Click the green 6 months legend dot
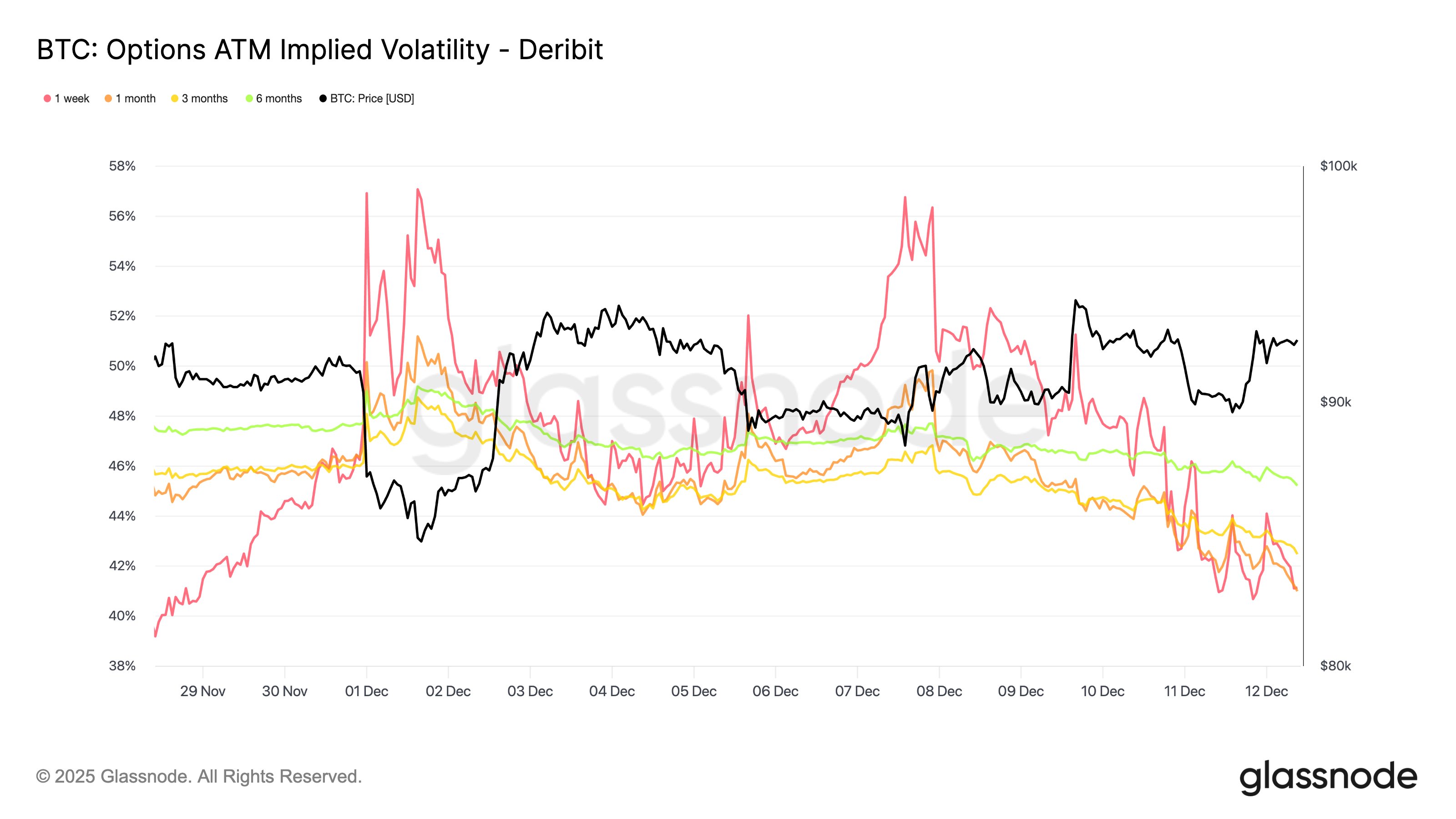The width and height of the screenshot is (1456, 819). tap(249, 99)
